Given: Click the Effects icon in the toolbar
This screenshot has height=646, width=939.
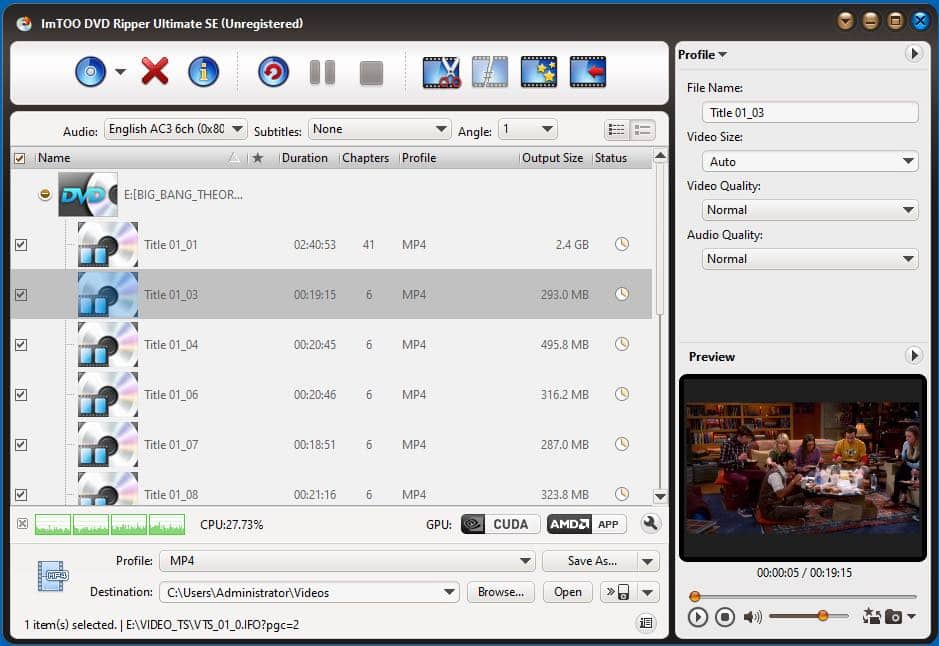Looking at the screenshot, I should coord(539,72).
